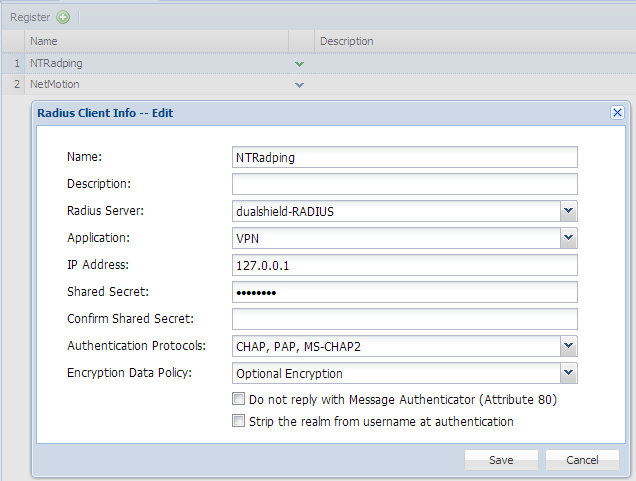The height and width of the screenshot is (481, 636).
Task: Select the NetMotion row in list
Action: click(x=150, y=85)
